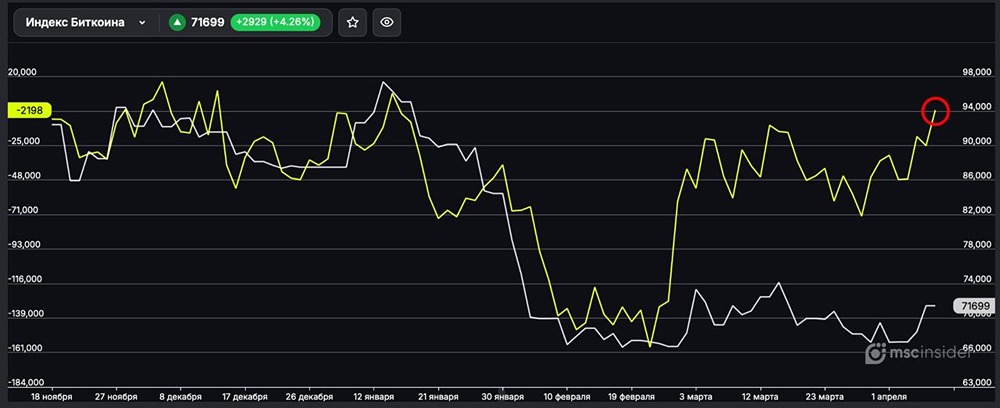Toggle chart visibility with the eye icon
The width and height of the screenshot is (1000, 408).
[387, 22]
